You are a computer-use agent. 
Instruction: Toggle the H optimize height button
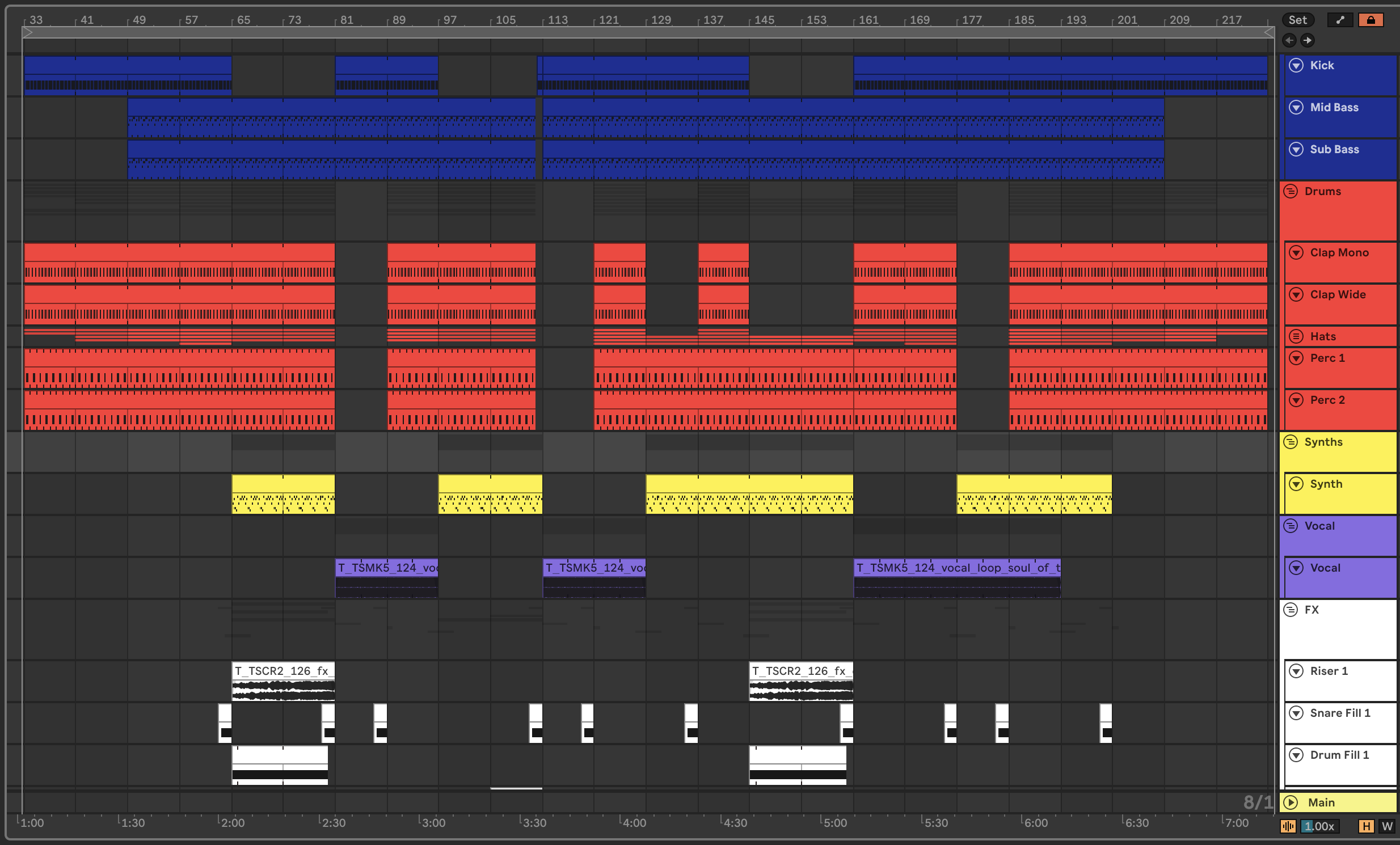tap(1366, 826)
